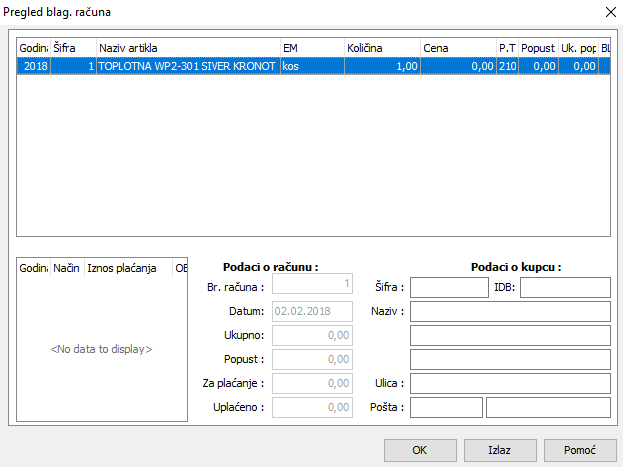The width and height of the screenshot is (623, 467).
Task: Click the first Pošta postal code field
Action: [446, 408]
